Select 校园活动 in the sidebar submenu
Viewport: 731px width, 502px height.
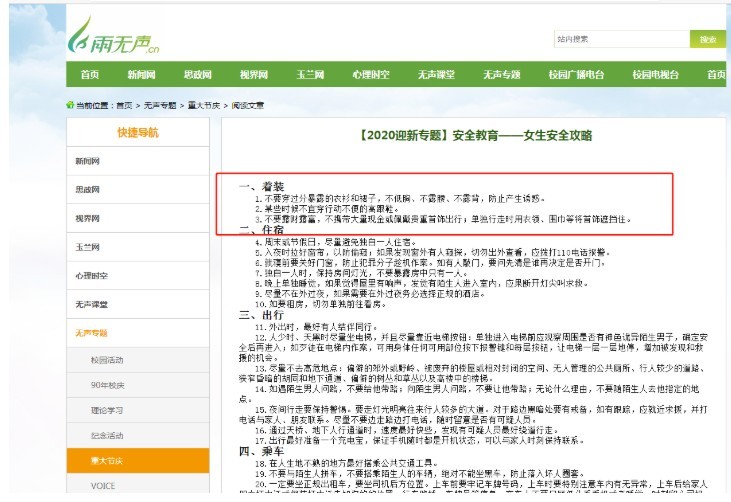coord(107,359)
